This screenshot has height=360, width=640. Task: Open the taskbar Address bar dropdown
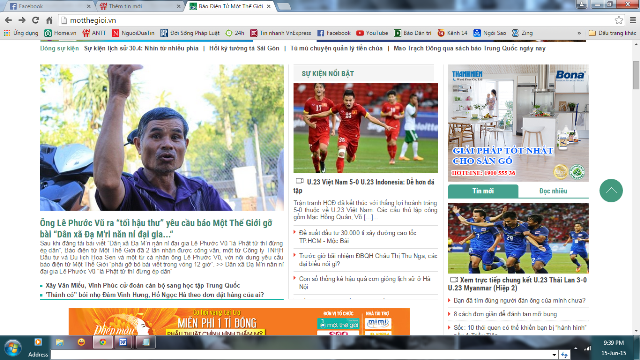554,355
